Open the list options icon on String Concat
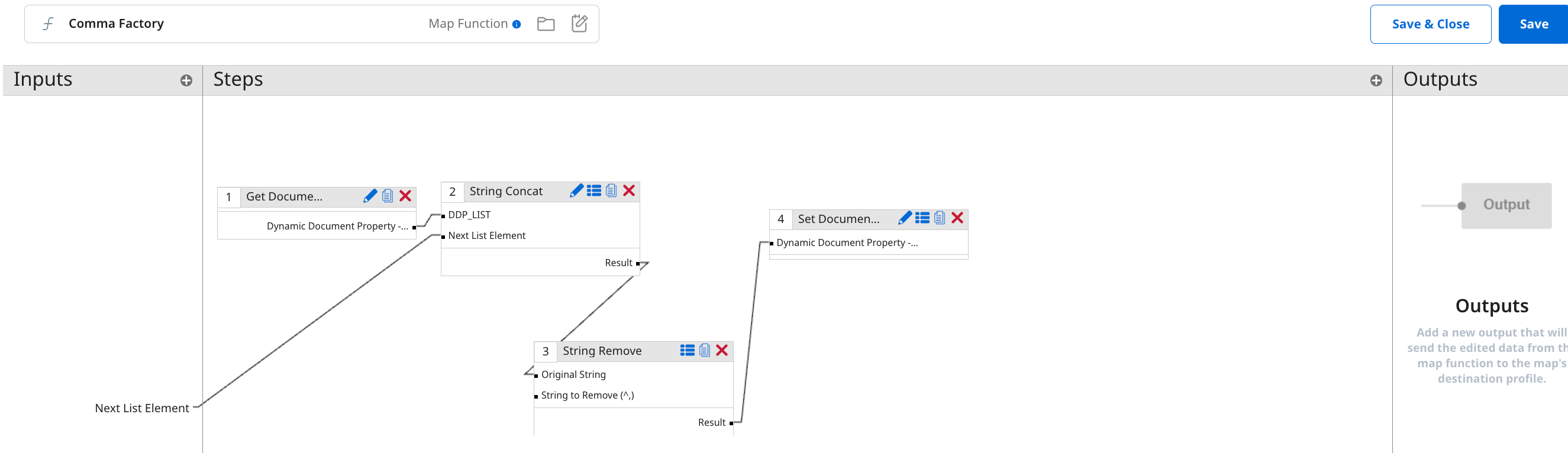Screen dimensions: 1568x453 (x=594, y=191)
